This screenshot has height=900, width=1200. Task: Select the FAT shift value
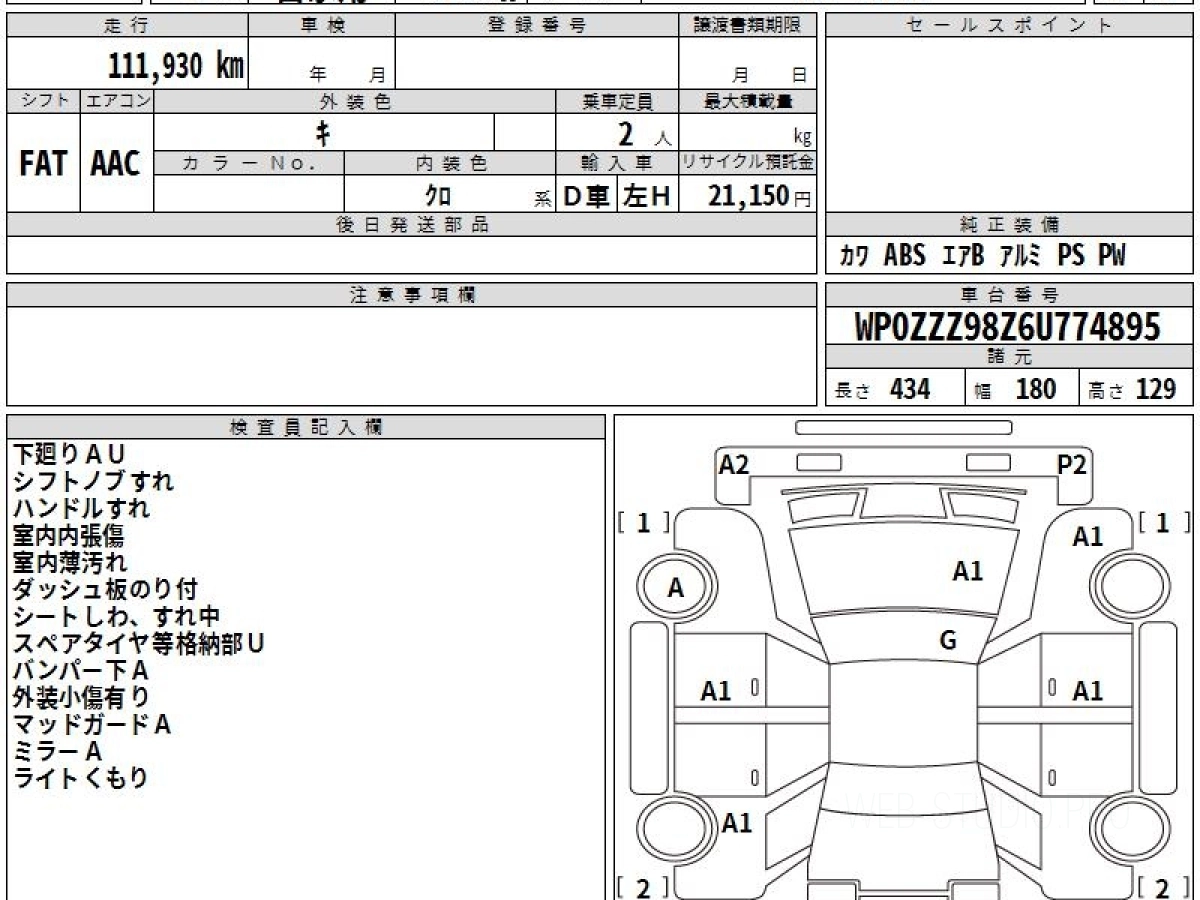tap(43, 164)
